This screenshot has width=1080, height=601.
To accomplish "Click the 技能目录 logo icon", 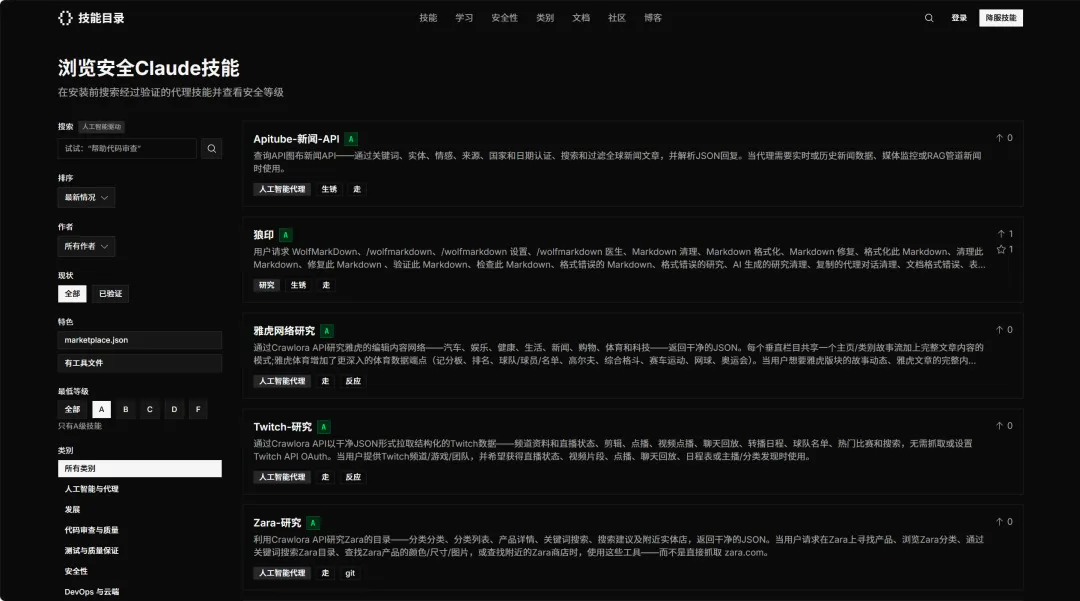I will (65, 18).
